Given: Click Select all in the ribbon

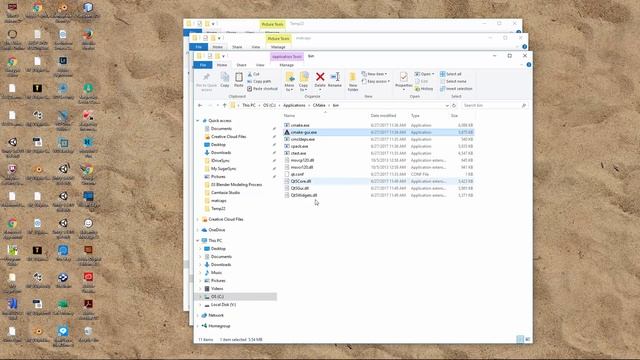Looking at the screenshot, I should coord(451,74).
